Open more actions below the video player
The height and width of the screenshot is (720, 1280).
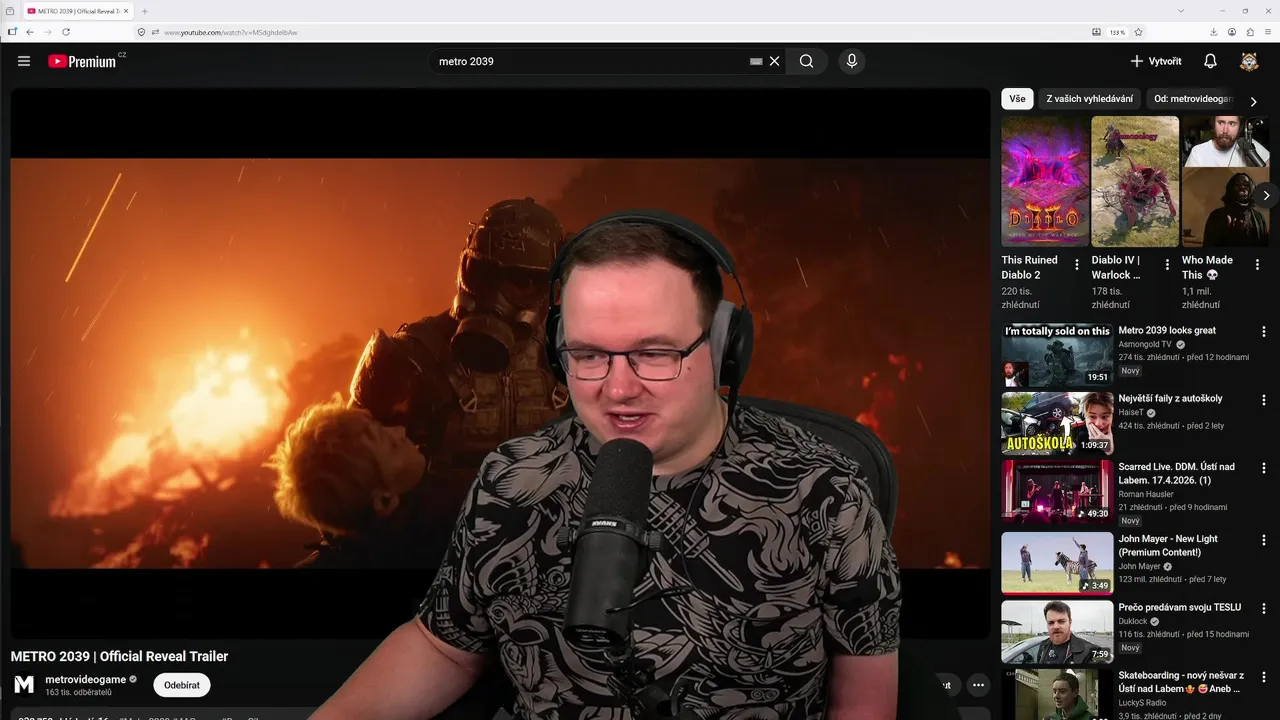pos(978,685)
